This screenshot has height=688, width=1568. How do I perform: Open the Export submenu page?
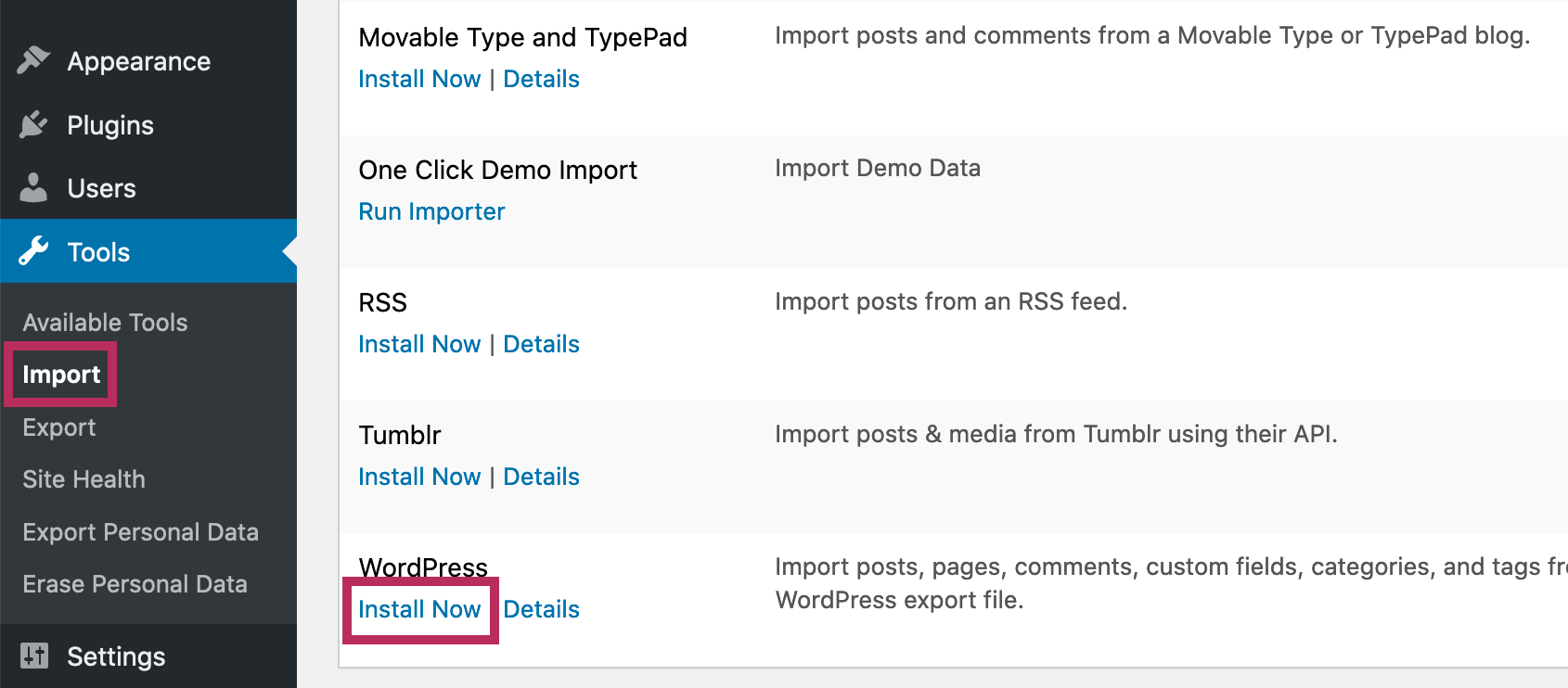[x=59, y=427]
